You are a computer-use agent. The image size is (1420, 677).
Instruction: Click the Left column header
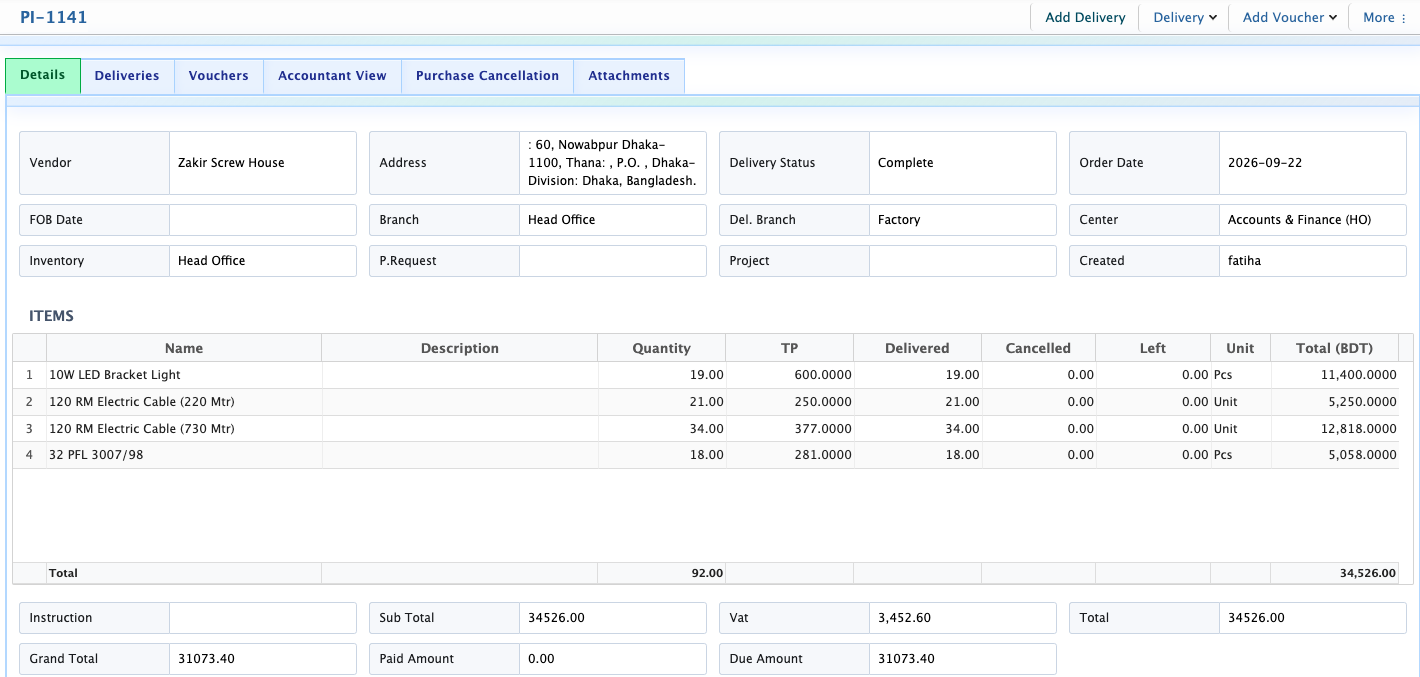[x=1153, y=348]
